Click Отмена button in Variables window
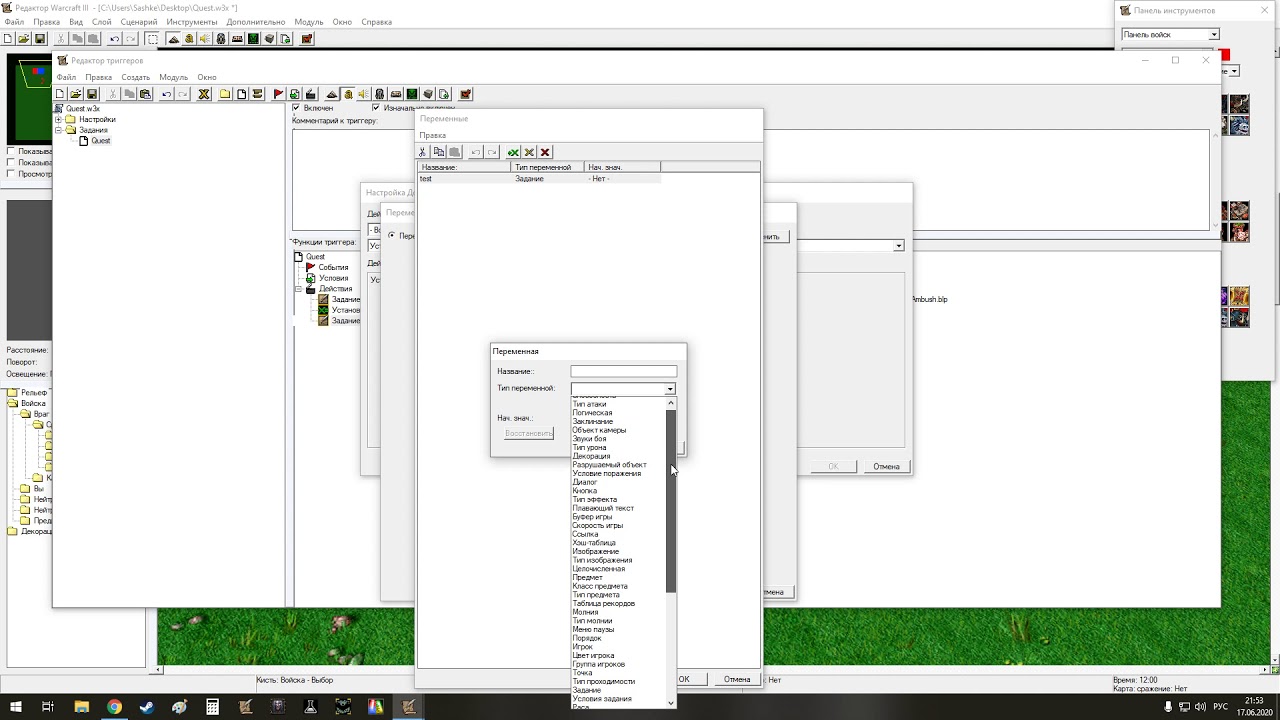The width and height of the screenshot is (1280, 720). click(x=737, y=679)
